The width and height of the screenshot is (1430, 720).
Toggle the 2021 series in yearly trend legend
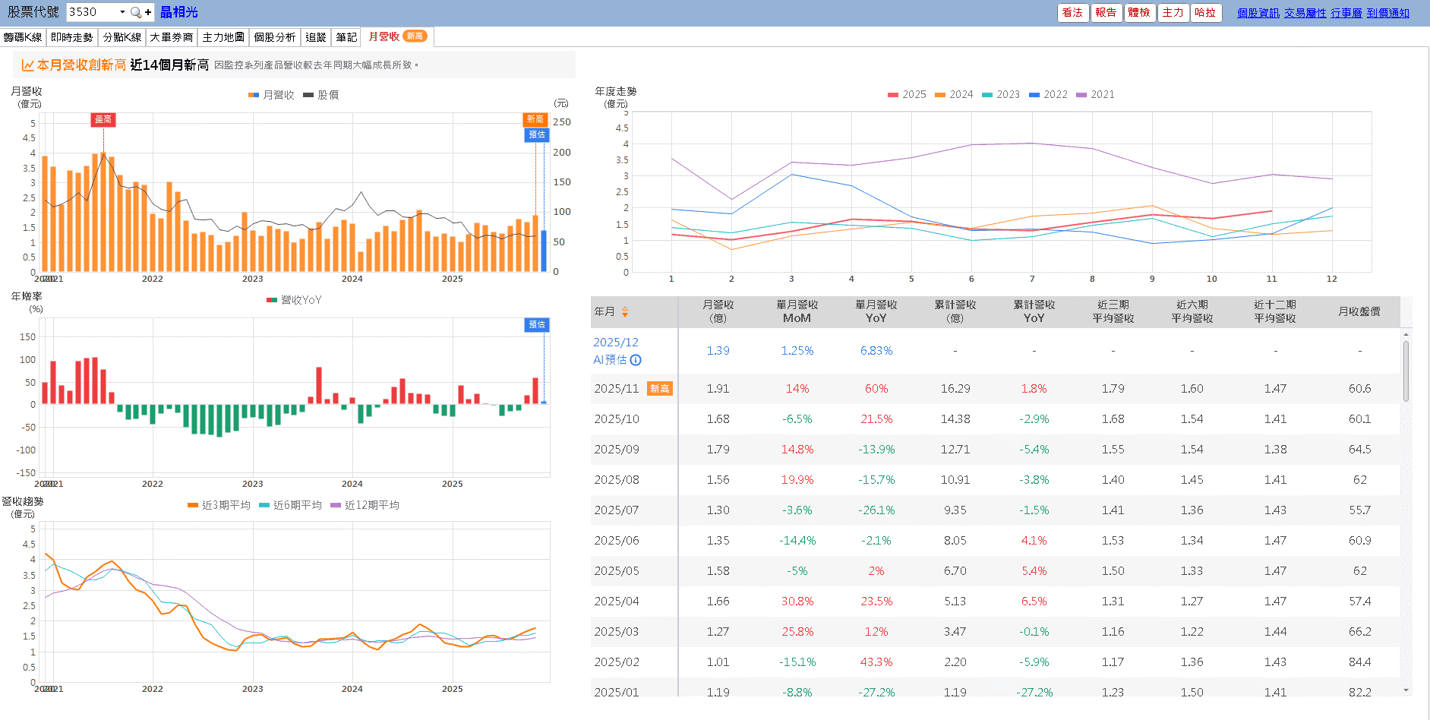coord(1095,94)
